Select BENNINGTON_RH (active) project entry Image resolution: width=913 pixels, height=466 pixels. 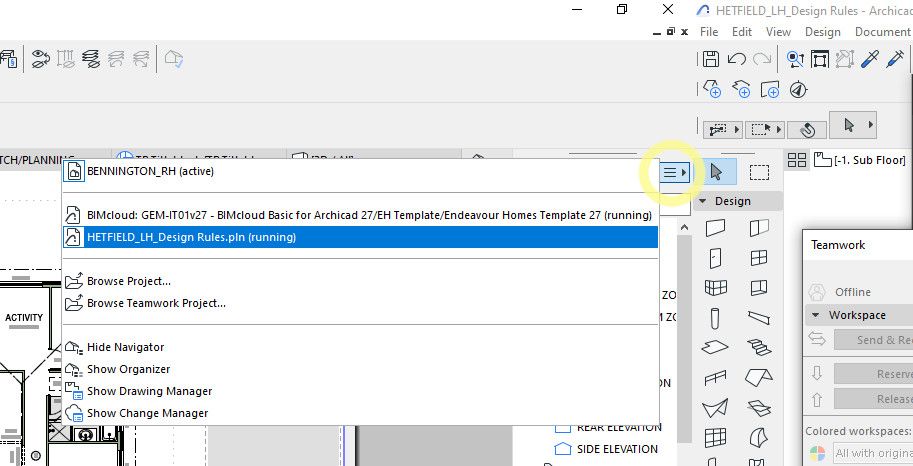(360, 171)
